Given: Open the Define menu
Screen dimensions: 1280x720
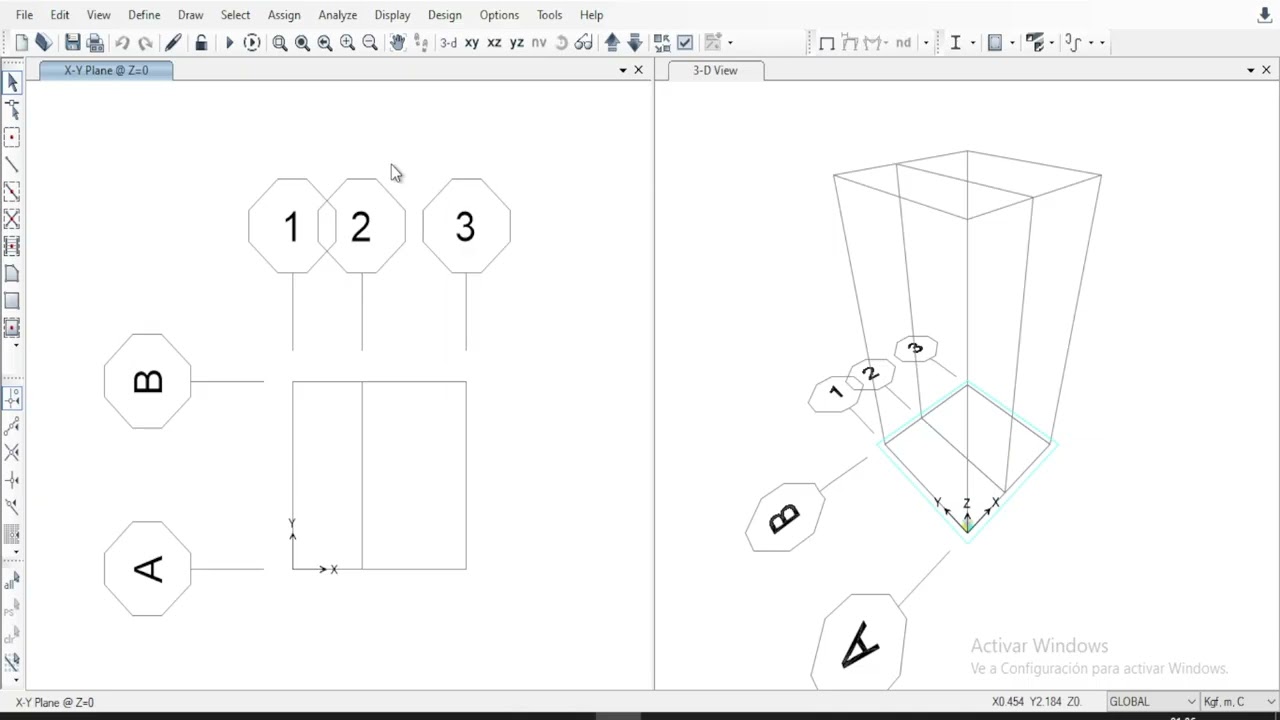Looking at the screenshot, I should coord(144,15).
